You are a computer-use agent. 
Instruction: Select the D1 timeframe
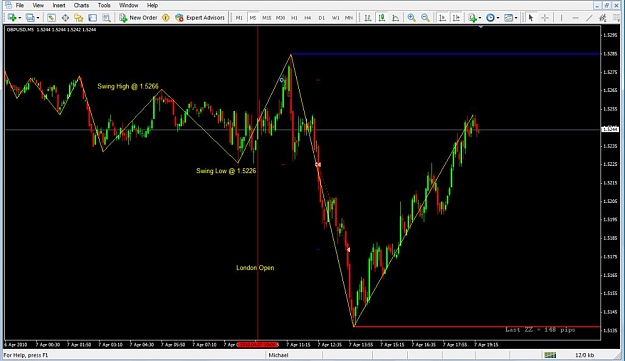(x=322, y=18)
